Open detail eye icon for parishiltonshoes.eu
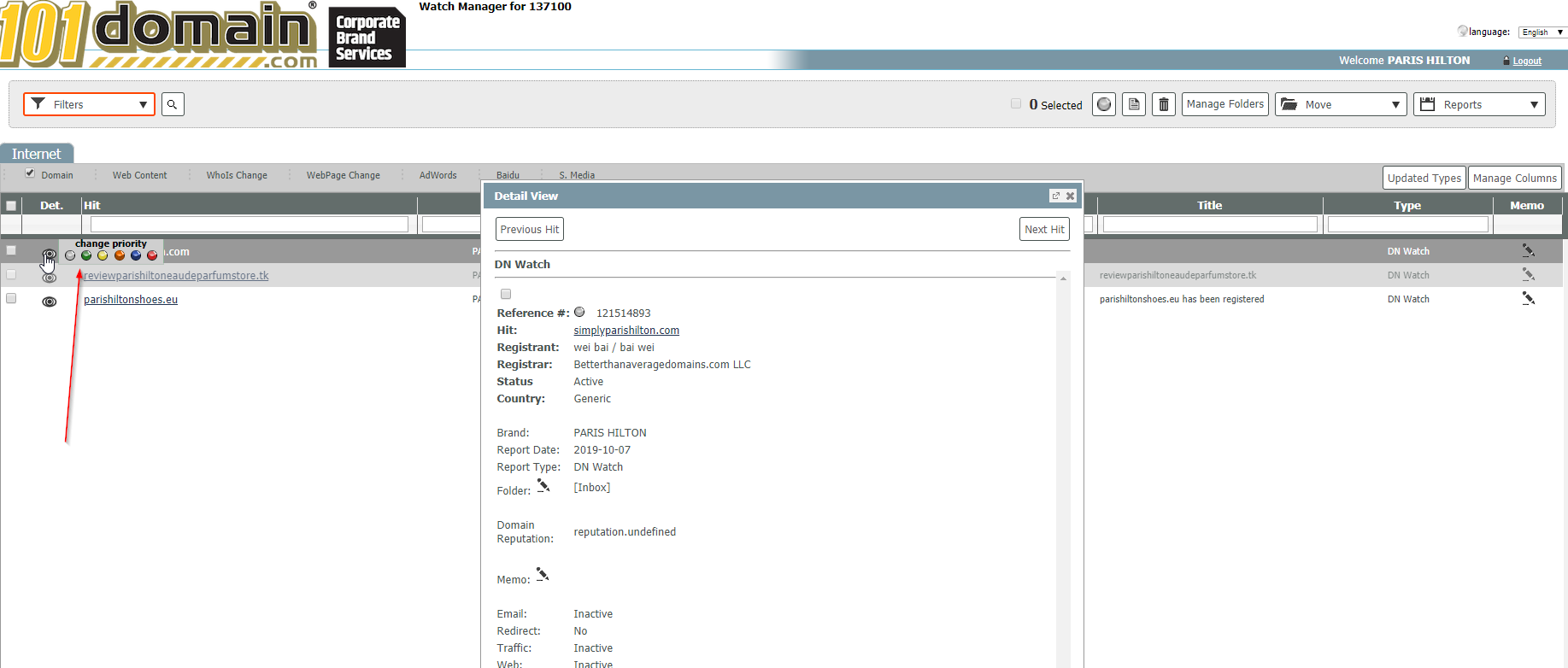1568x668 pixels. (50, 301)
